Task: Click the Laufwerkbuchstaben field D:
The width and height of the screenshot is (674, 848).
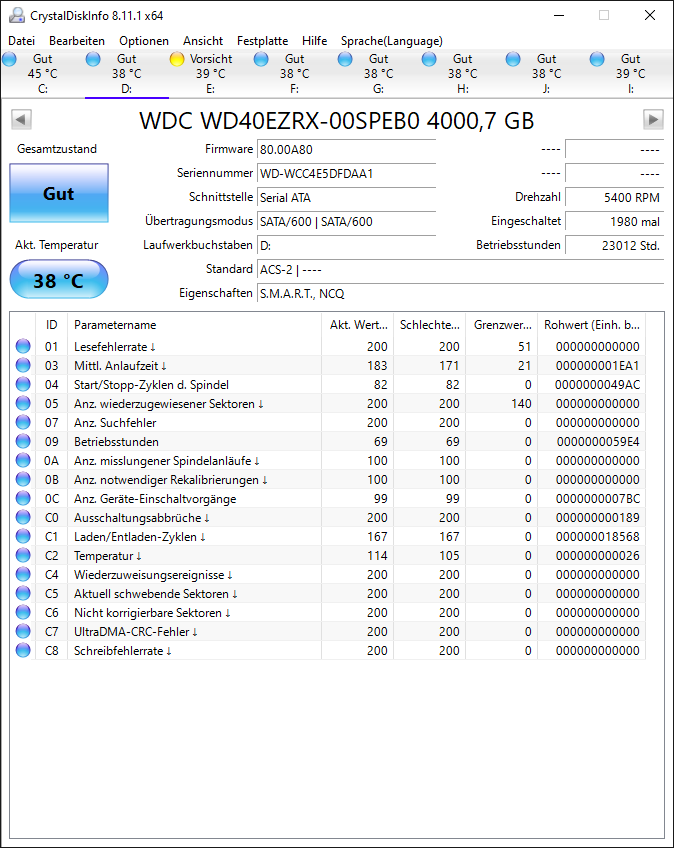Action: click(346, 246)
